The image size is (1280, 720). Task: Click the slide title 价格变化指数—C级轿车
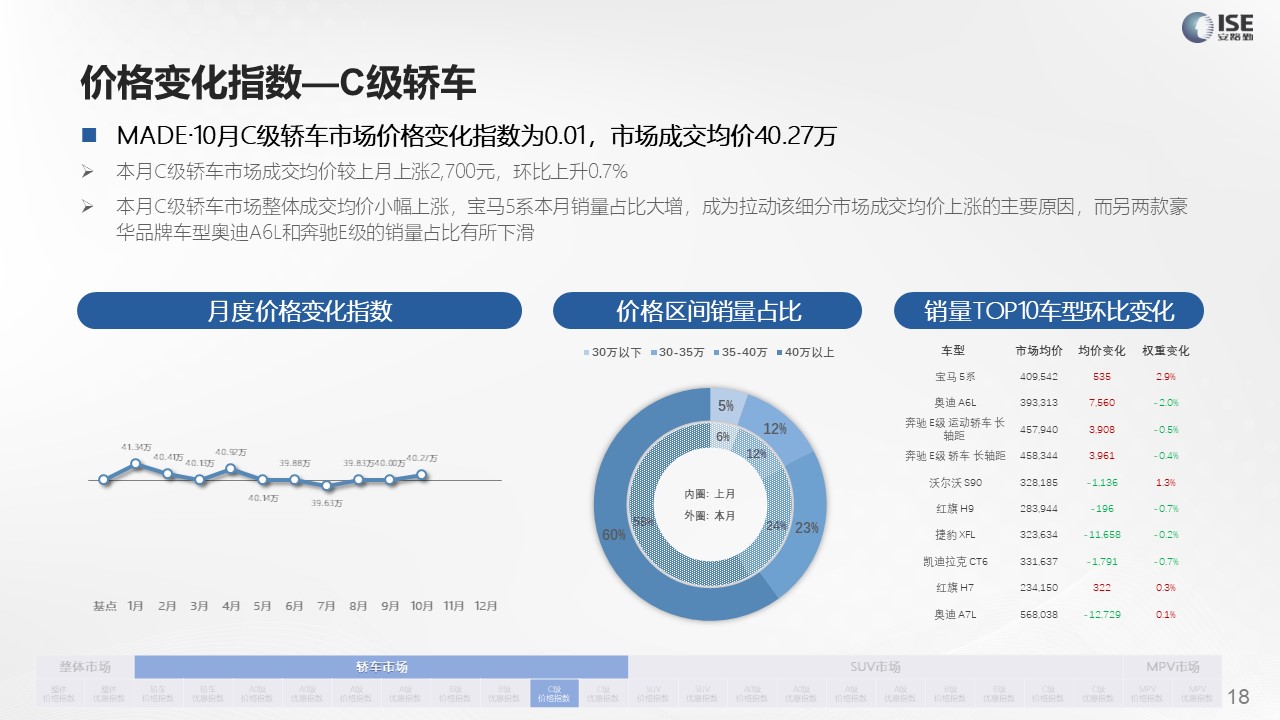point(277,85)
